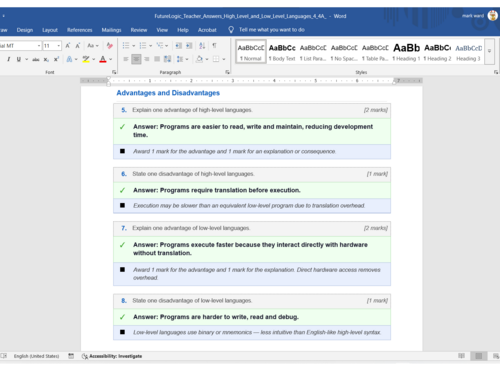500x375 pixels.
Task: Click the text direction icon
Action: click(x=167, y=59)
